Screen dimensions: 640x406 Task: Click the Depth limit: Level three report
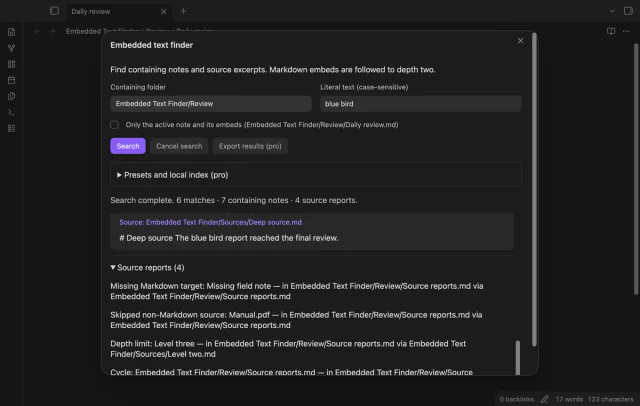288,349
